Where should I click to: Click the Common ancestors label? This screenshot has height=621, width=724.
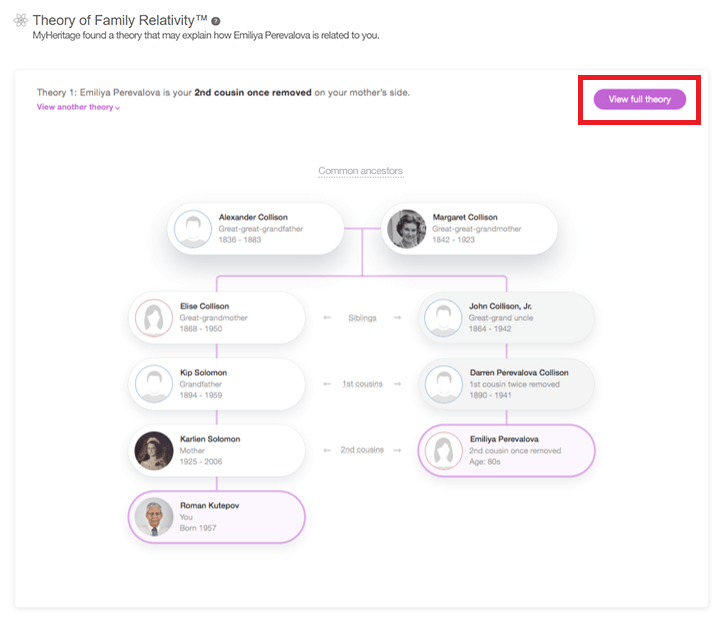(x=361, y=171)
